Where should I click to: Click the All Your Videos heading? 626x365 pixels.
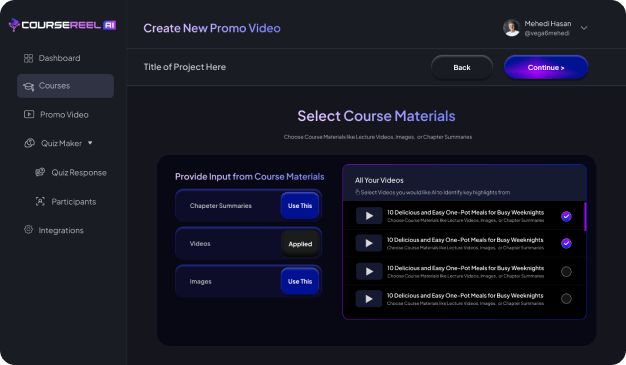pos(379,181)
